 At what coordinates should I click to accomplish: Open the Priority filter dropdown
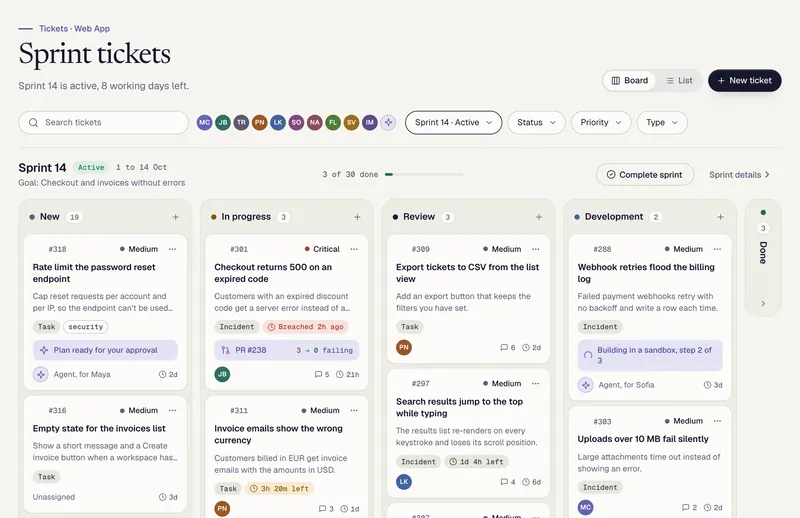601,122
